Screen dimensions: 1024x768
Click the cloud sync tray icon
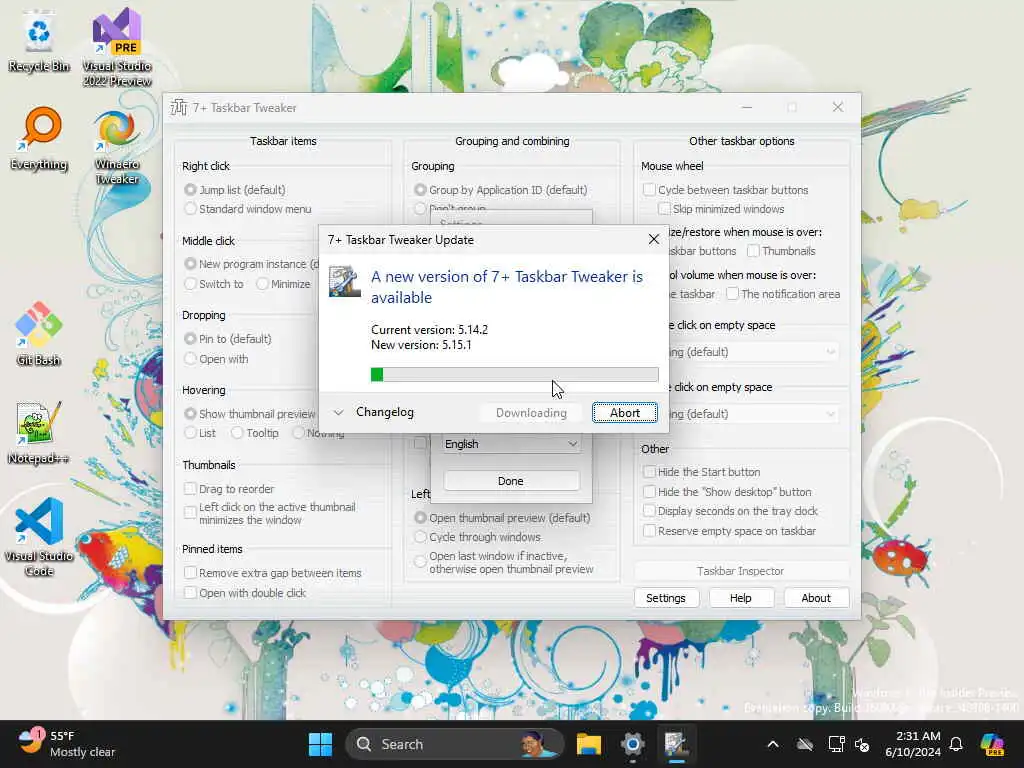[805, 744]
